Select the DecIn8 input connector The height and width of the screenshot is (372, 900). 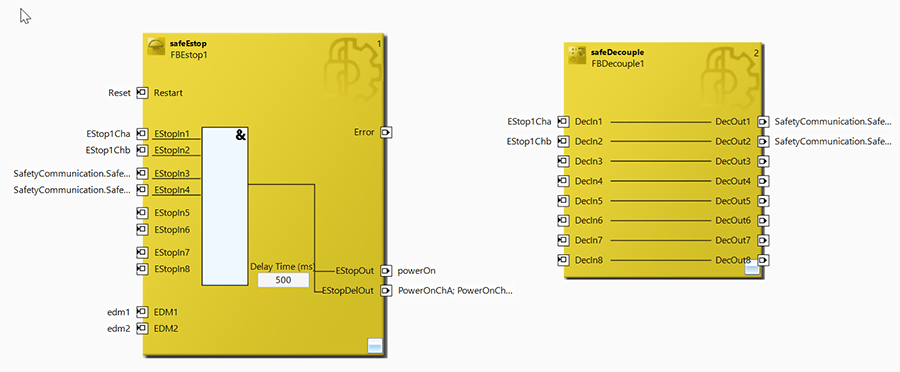click(563, 260)
